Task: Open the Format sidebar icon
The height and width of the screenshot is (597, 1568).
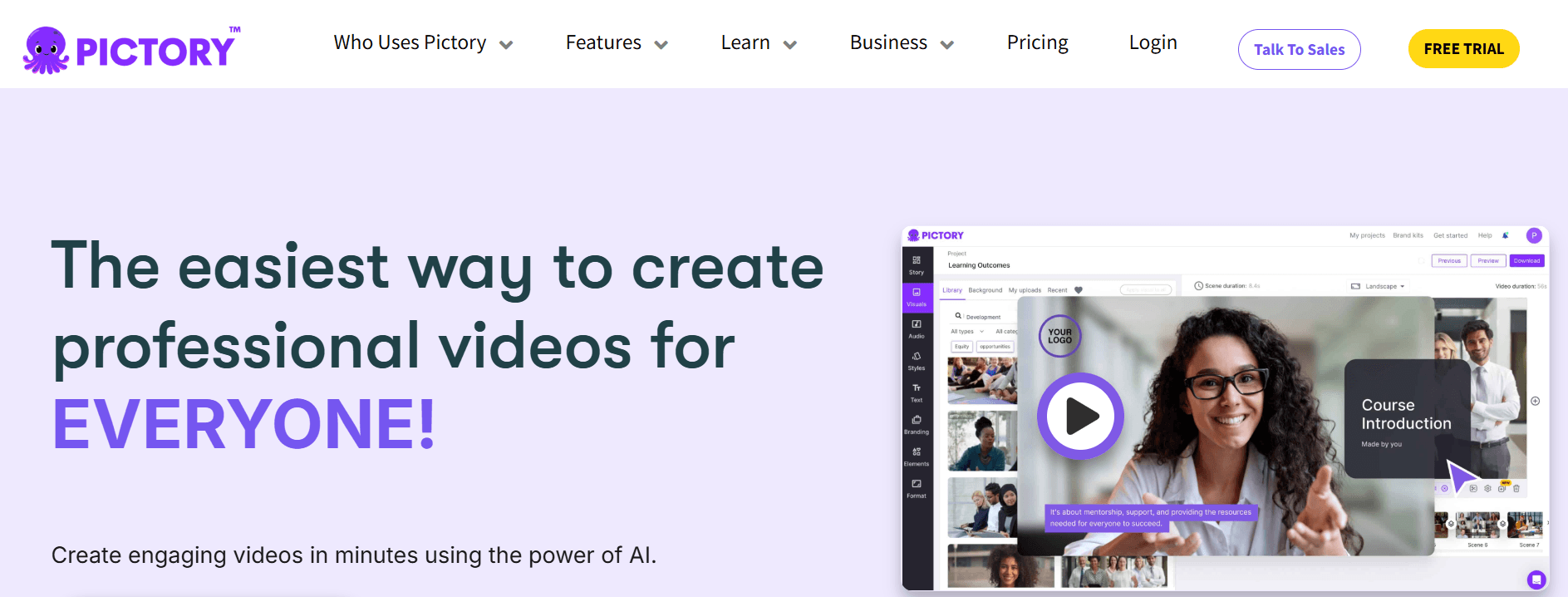Action: pyautogui.click(x=917, y=488)
